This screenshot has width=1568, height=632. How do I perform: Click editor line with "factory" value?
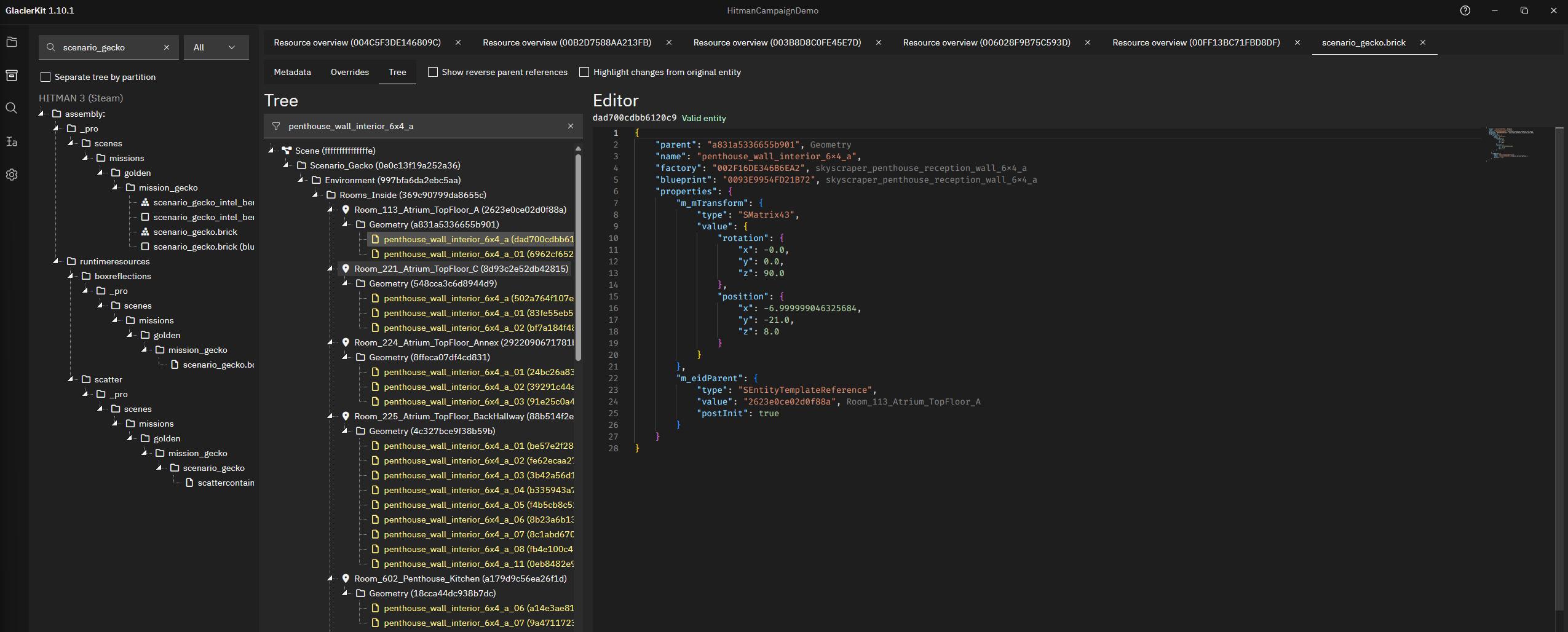pyautogui.click(x=841, y=168)
